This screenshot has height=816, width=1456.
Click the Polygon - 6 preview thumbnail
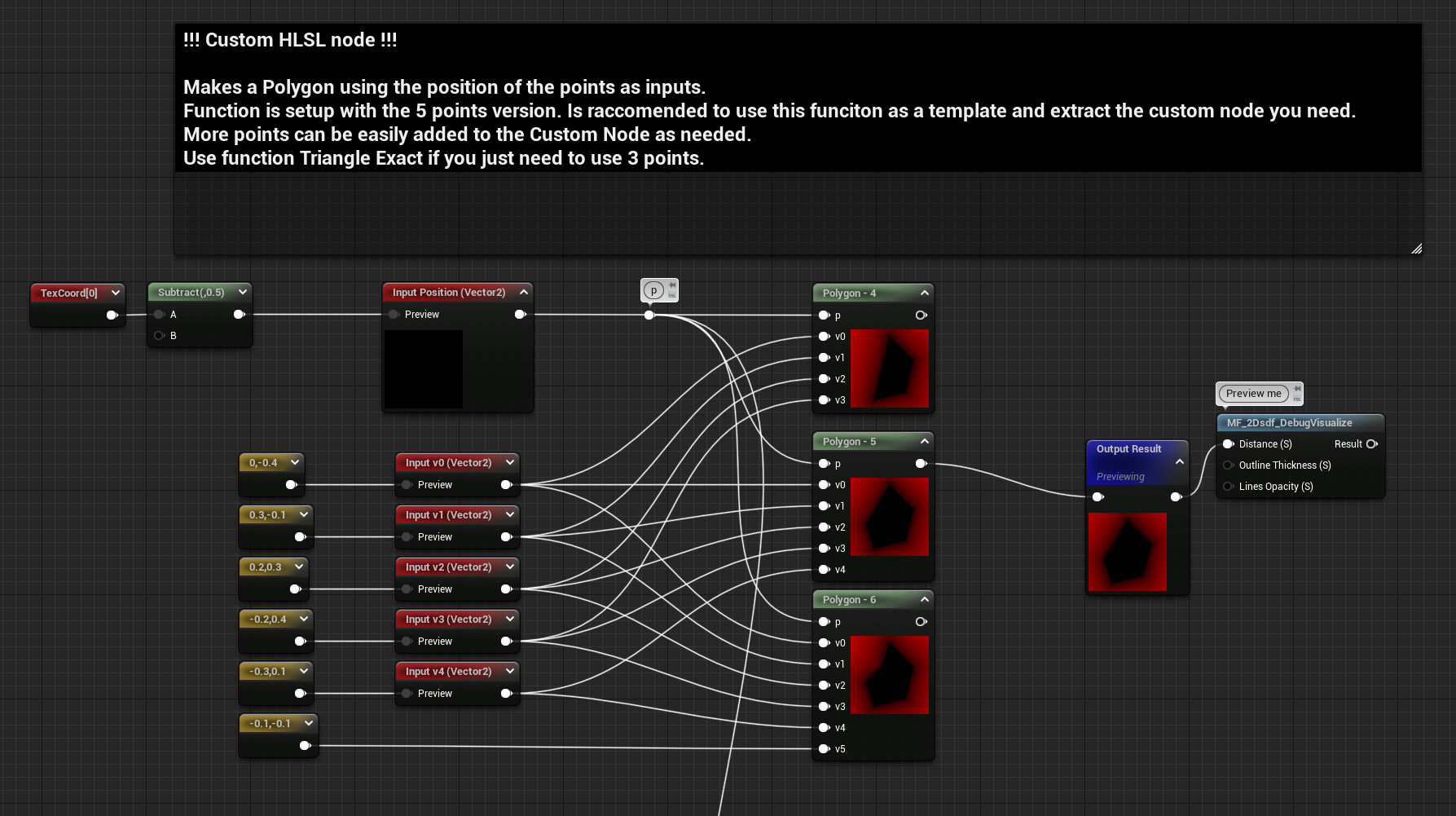[890, 674]
